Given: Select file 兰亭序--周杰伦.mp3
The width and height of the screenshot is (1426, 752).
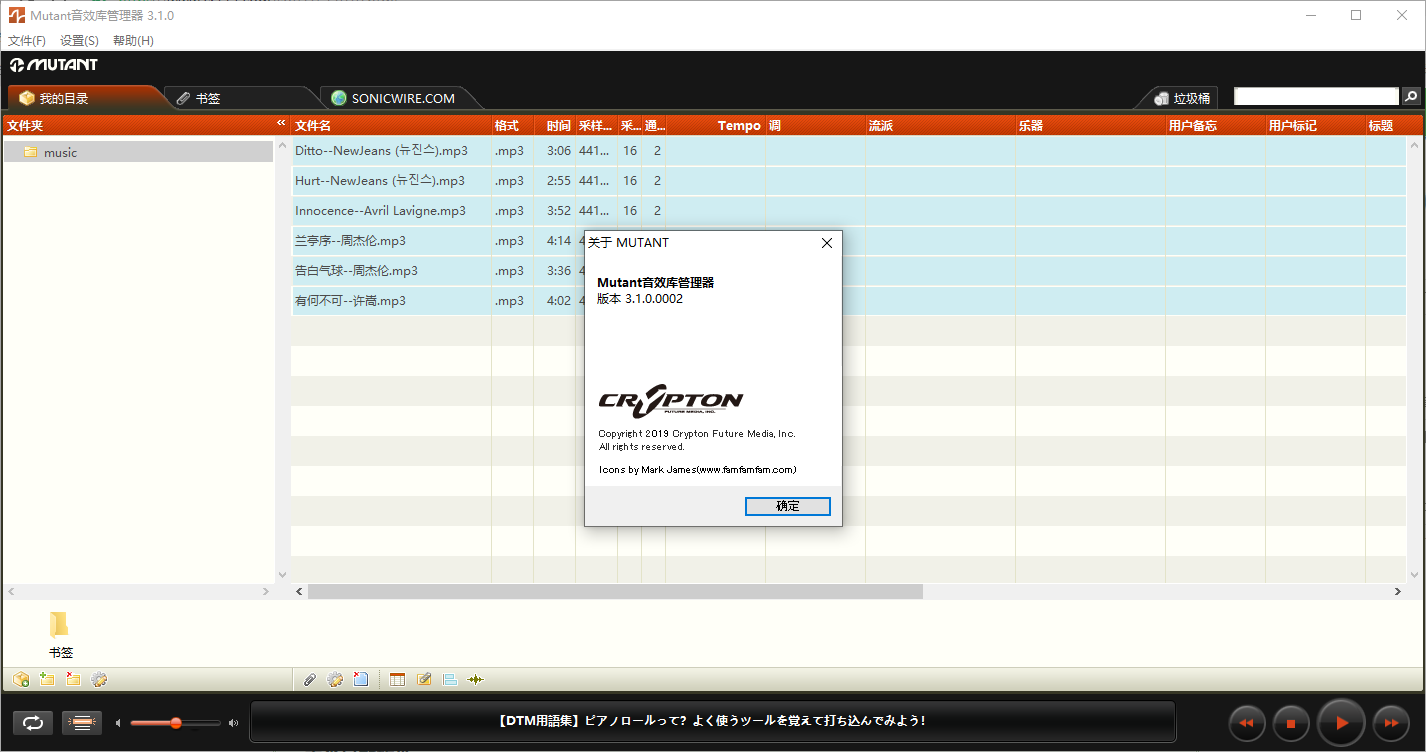Looking at the screenshot, I should click(x=350, y=241).
